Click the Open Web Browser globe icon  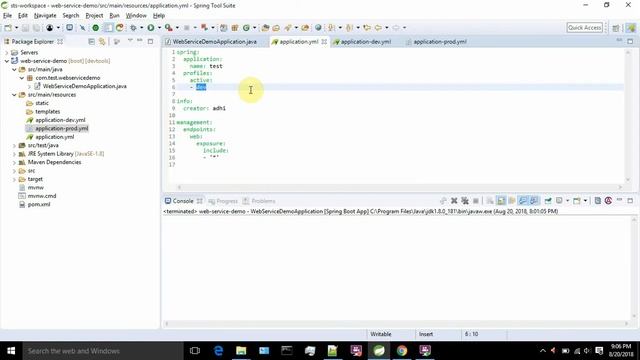coord(318,28)
